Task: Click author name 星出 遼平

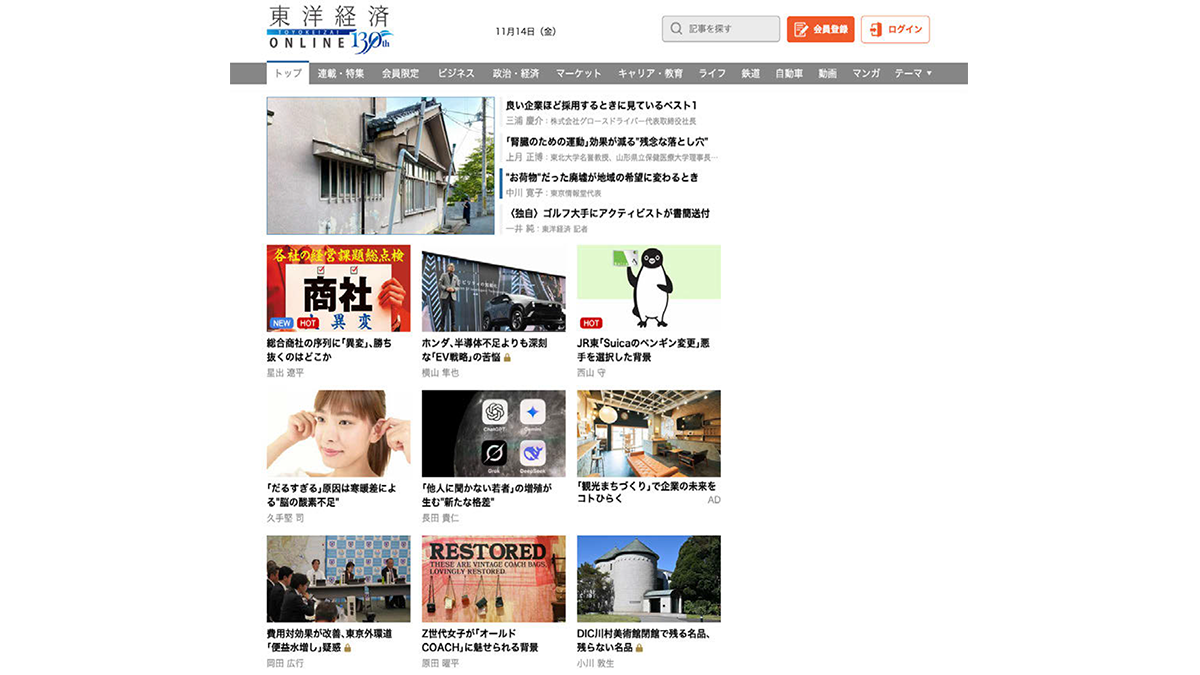Action: click(x=285, y=373)
